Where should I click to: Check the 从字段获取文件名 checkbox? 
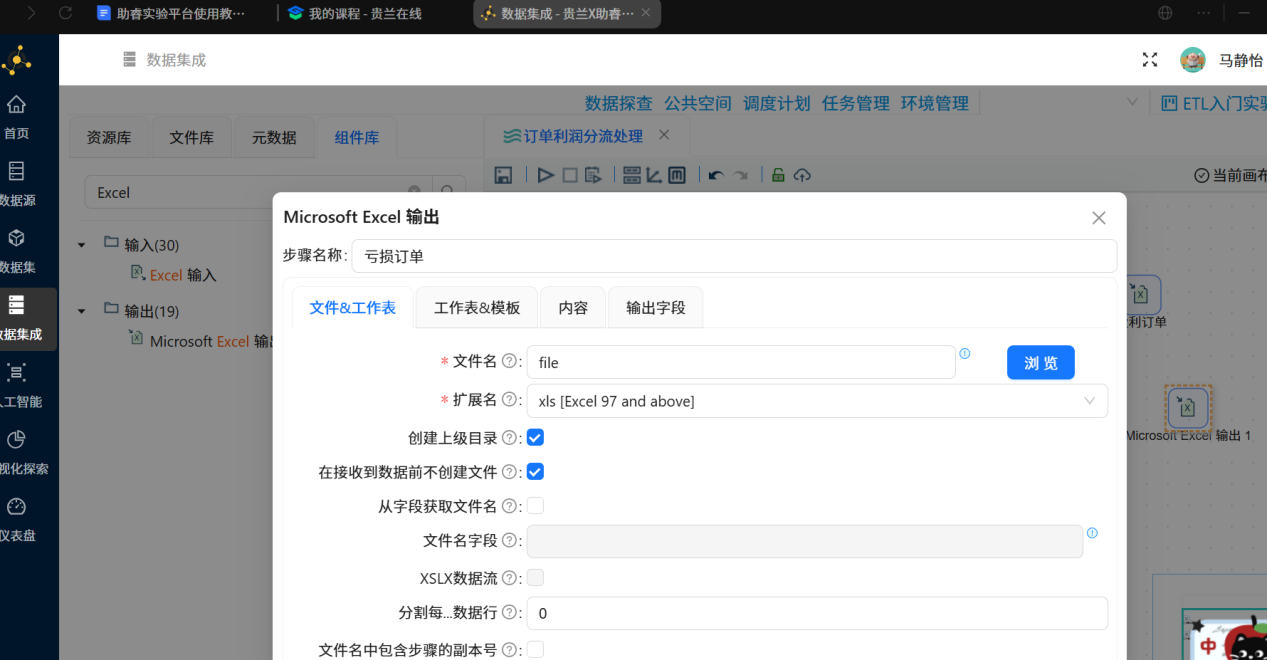pos(536,506)
